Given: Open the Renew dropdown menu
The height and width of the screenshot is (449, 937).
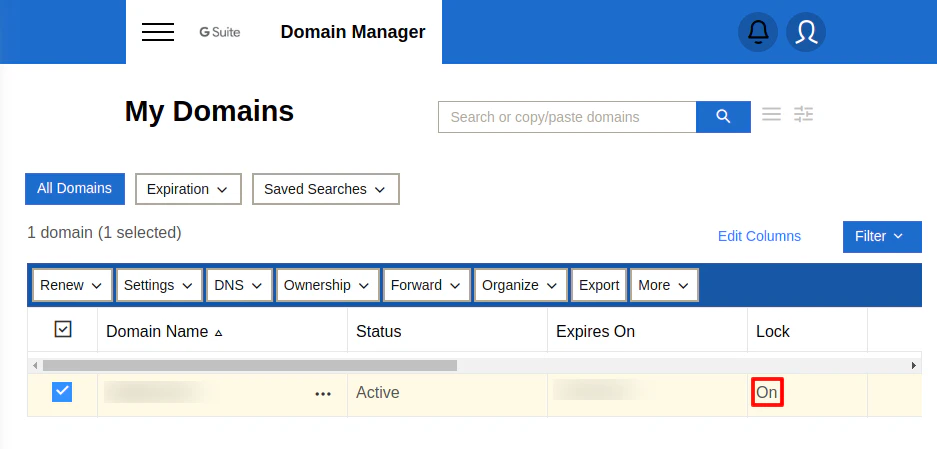Looking at the screenshot, I should coord(72,285).
